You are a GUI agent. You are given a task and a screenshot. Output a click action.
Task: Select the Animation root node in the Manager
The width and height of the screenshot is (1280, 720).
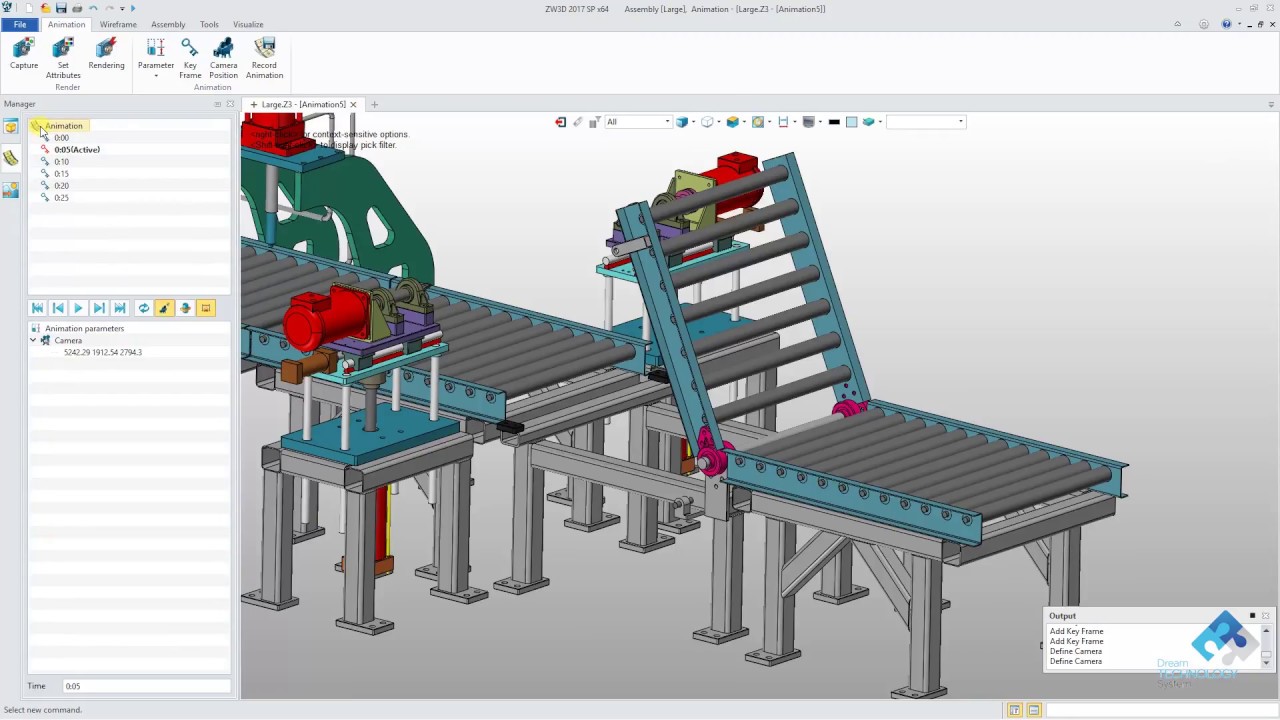(x=63, y=125)
